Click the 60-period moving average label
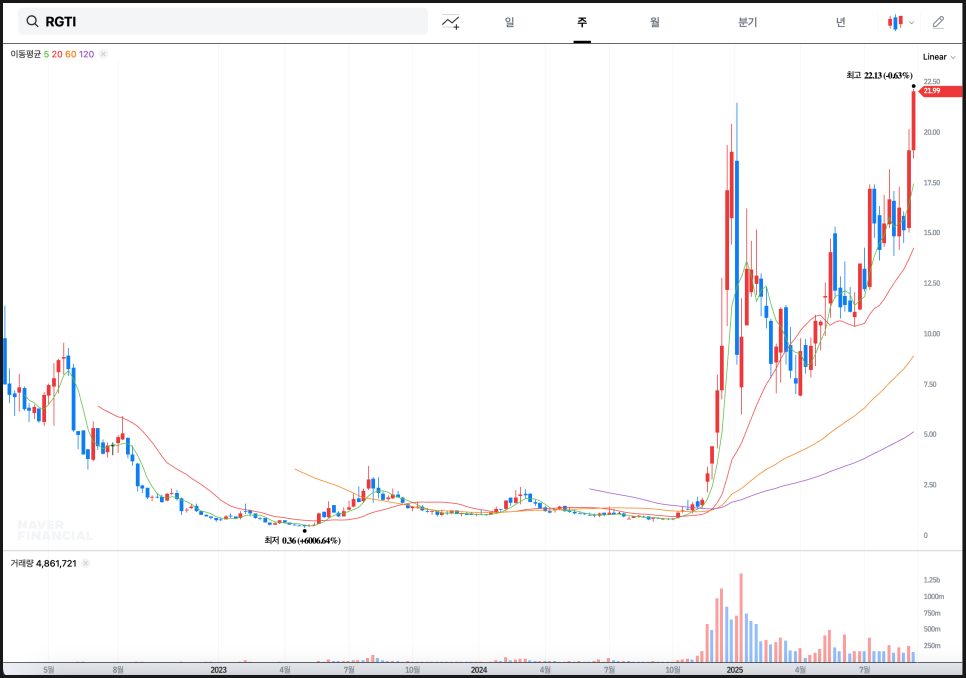Viewport: 966px width, 678px height. [x=70, y=54]
